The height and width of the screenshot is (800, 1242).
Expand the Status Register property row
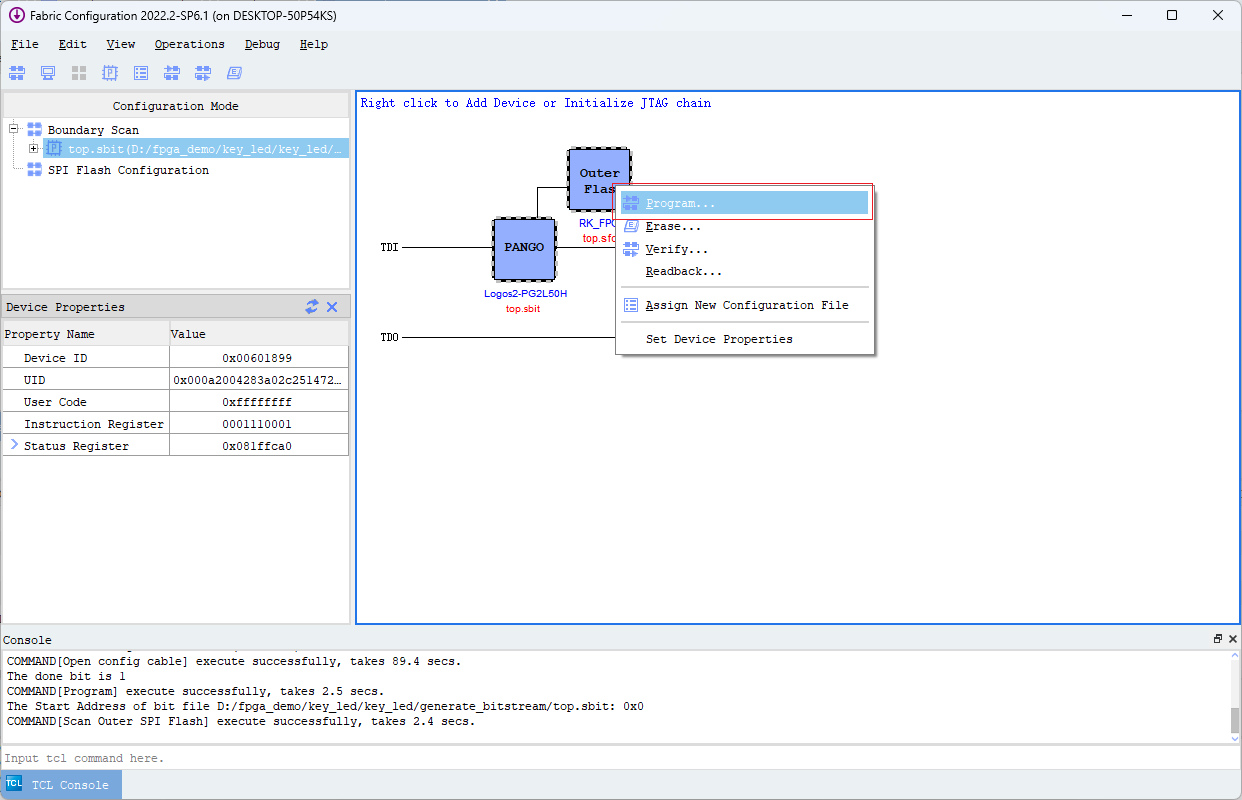(x=14, y=444)
